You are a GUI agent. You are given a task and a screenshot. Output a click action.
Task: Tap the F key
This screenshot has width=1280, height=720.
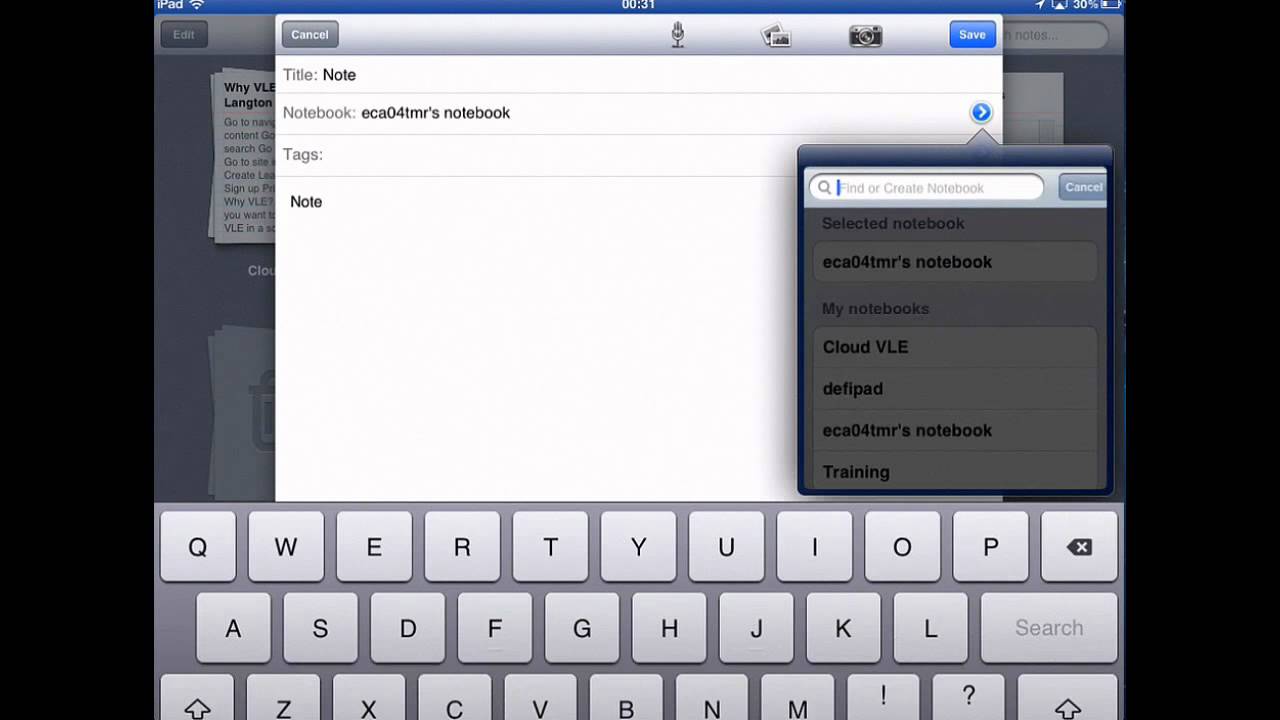coord(495,628)
